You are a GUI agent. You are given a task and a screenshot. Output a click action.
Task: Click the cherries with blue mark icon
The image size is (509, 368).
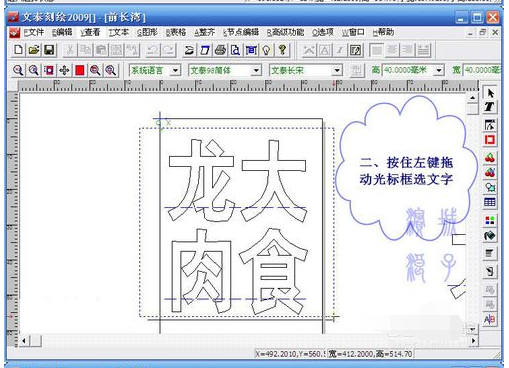[x=490, y=173]
